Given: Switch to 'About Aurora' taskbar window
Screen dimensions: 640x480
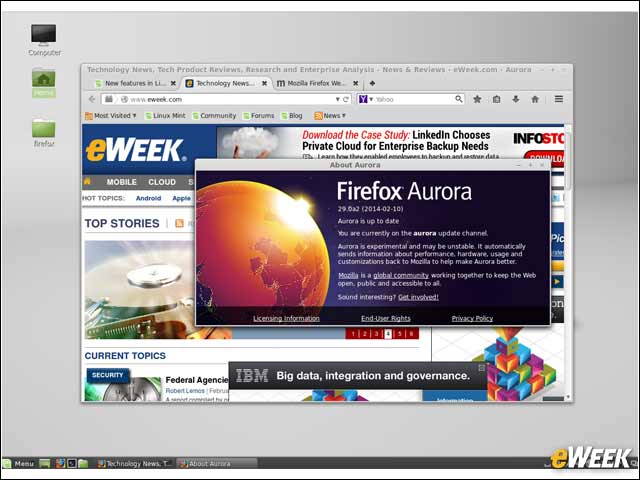Looking at the screenshot, I should point(217,463).
